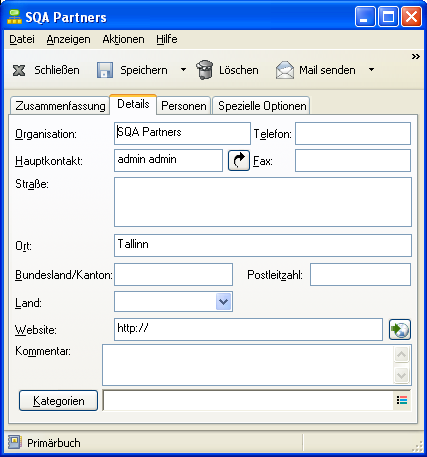Open website in browser via globe icon
The height and width of the screenshot is (457, 427).
click(x=400, y=329)
